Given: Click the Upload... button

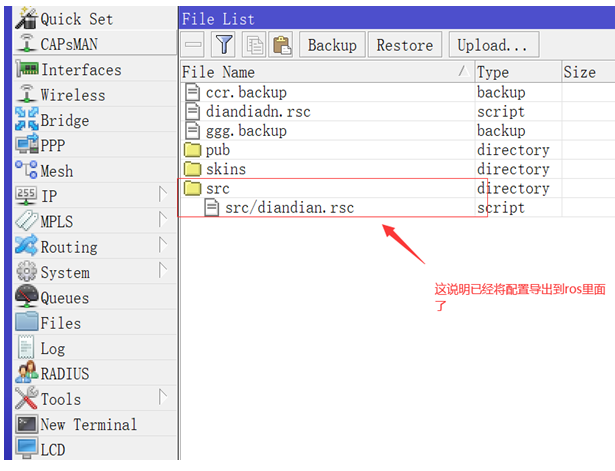Looking at the screenshot, I should (494, 45).
